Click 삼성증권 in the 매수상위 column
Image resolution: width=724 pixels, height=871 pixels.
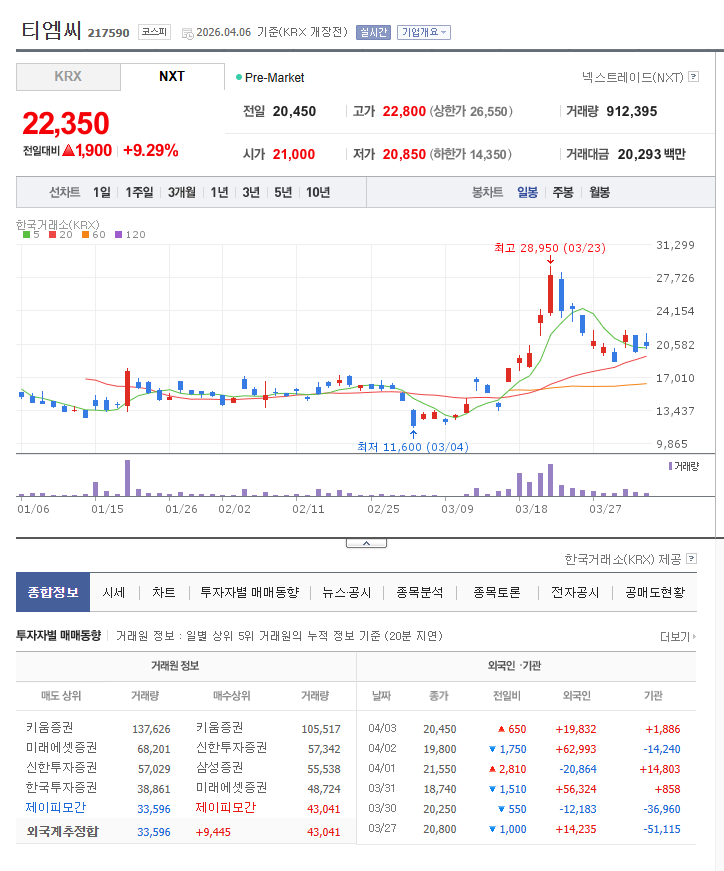coord(219,767)
